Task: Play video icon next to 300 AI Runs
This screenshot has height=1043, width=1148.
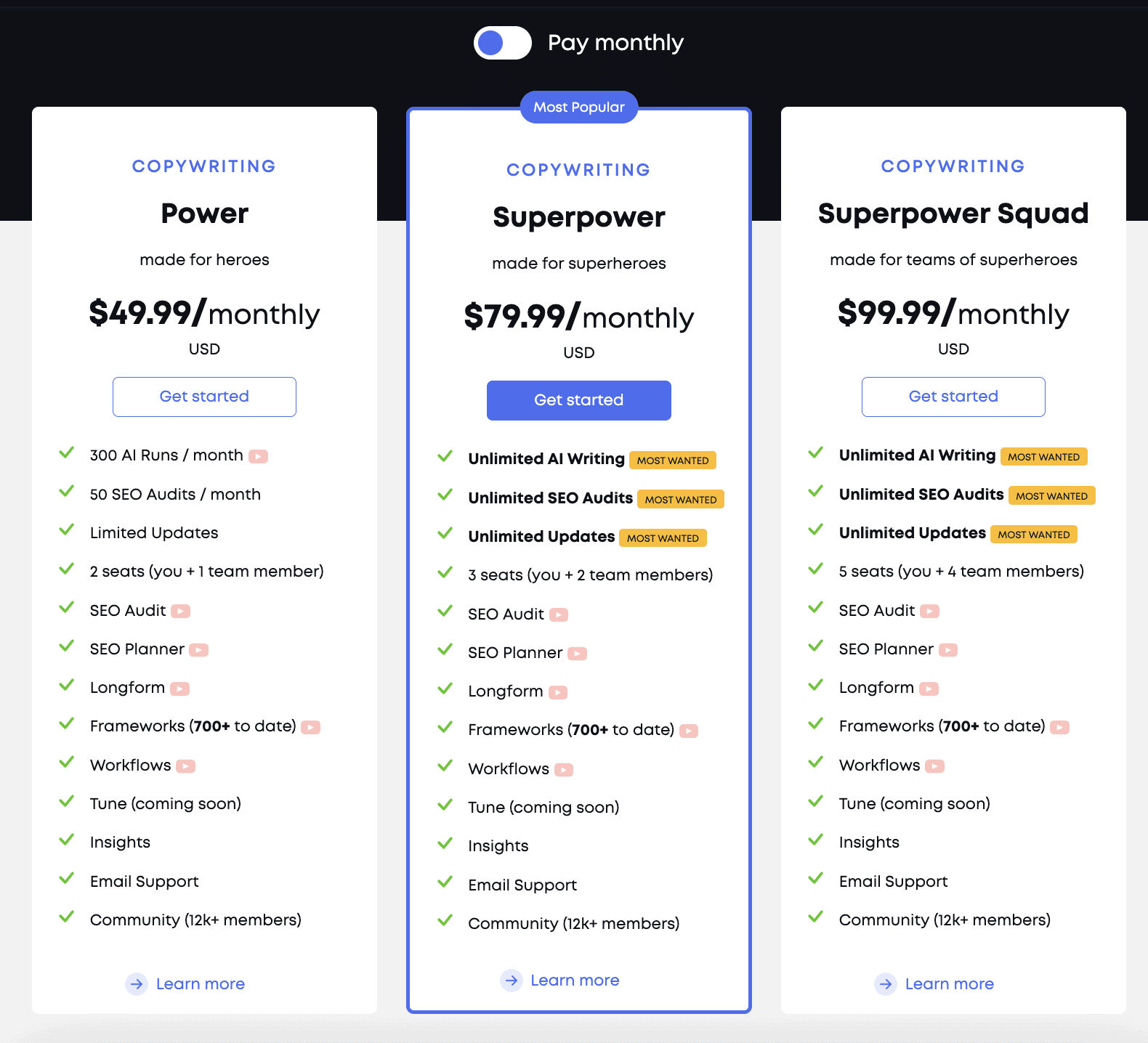Action: (x=258, y=456)
